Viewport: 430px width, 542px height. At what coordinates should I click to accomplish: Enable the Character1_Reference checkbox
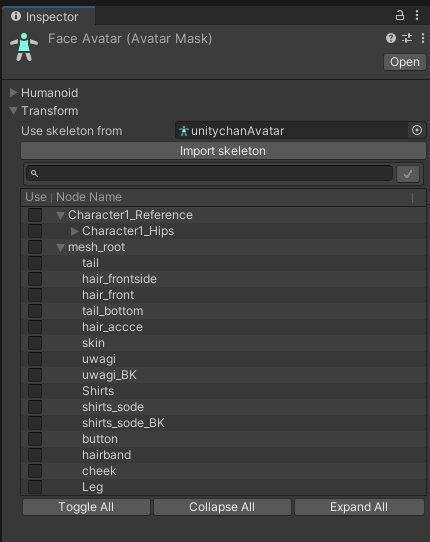pyautogui.click(x=35, y=215)
